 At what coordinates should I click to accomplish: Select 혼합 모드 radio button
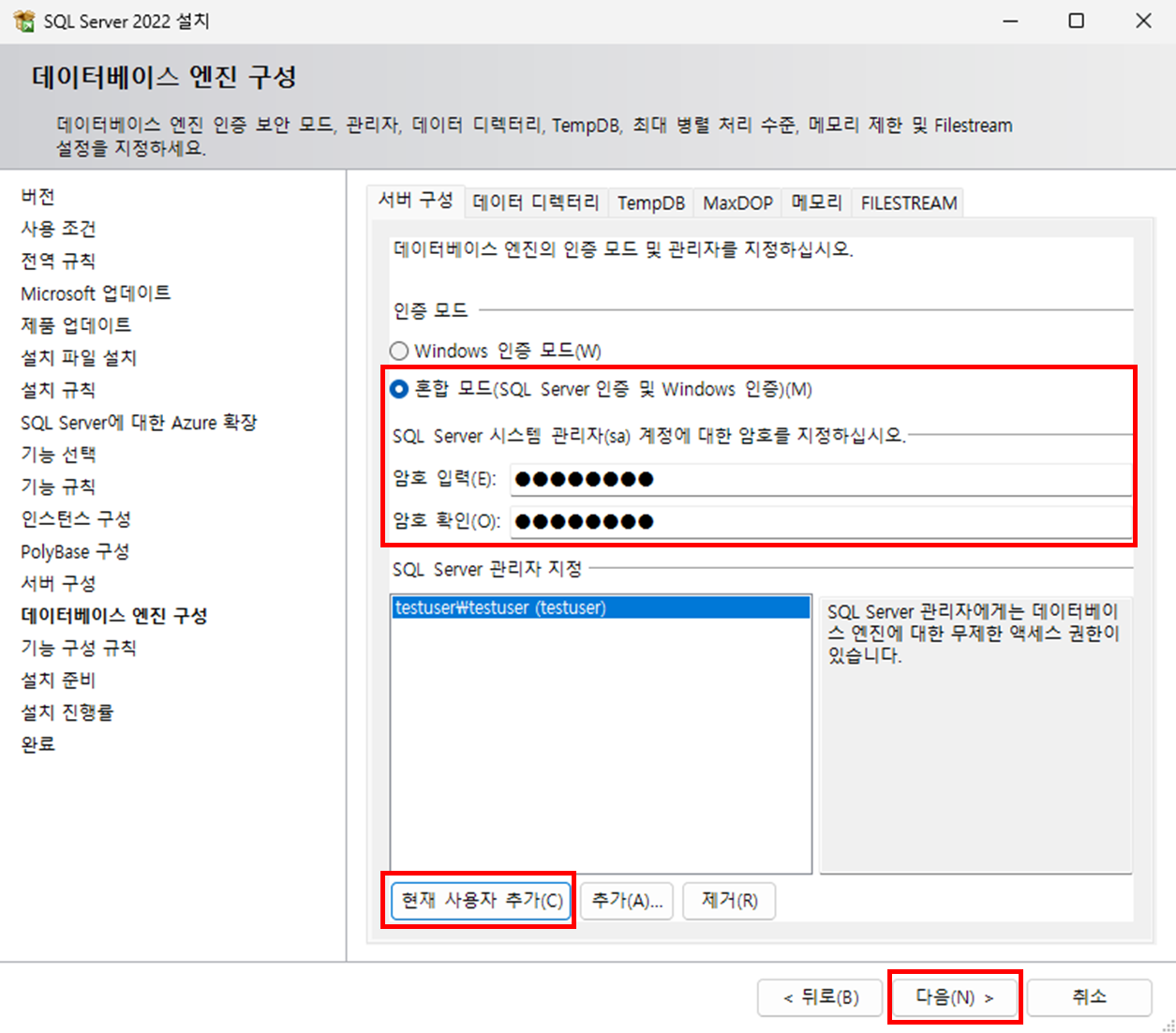coord(399,388)
